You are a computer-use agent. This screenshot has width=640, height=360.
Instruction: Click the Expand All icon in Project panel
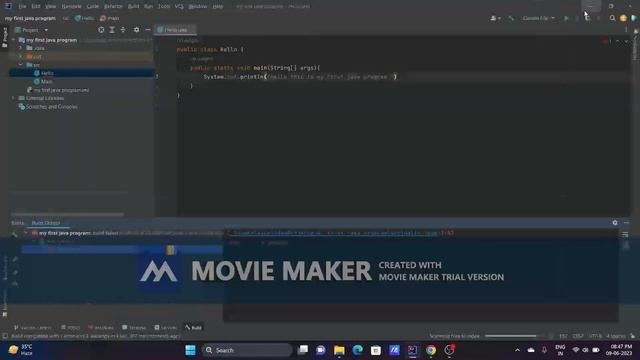[112, 30]
